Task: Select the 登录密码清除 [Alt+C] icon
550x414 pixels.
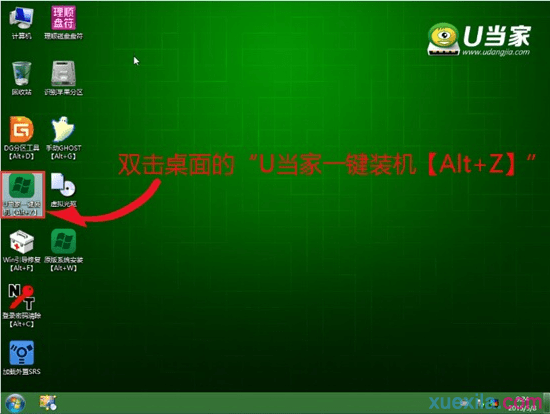Action: 21,306
